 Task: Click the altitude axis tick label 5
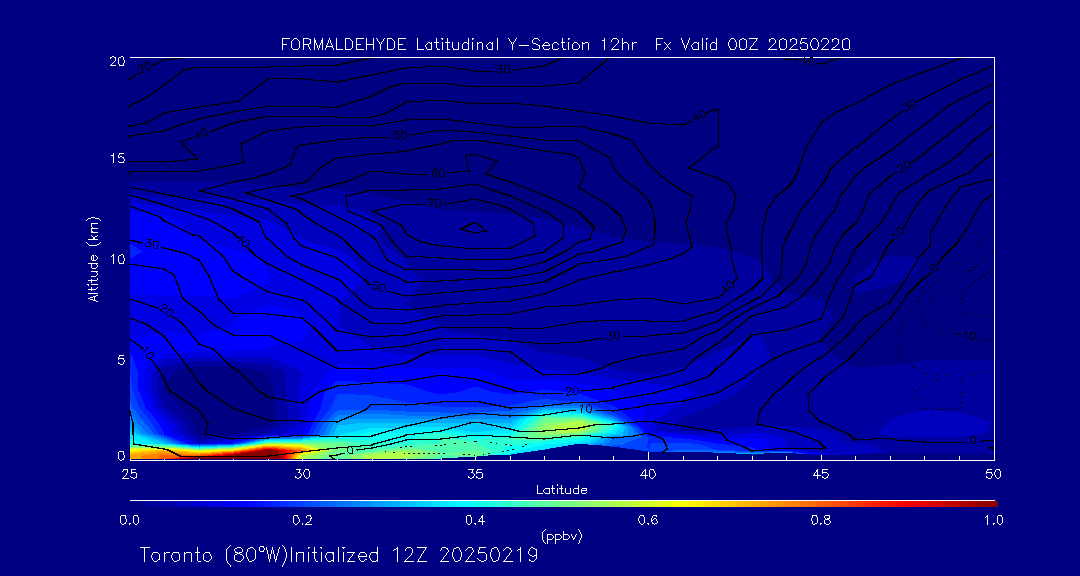[x=122, y=359]
